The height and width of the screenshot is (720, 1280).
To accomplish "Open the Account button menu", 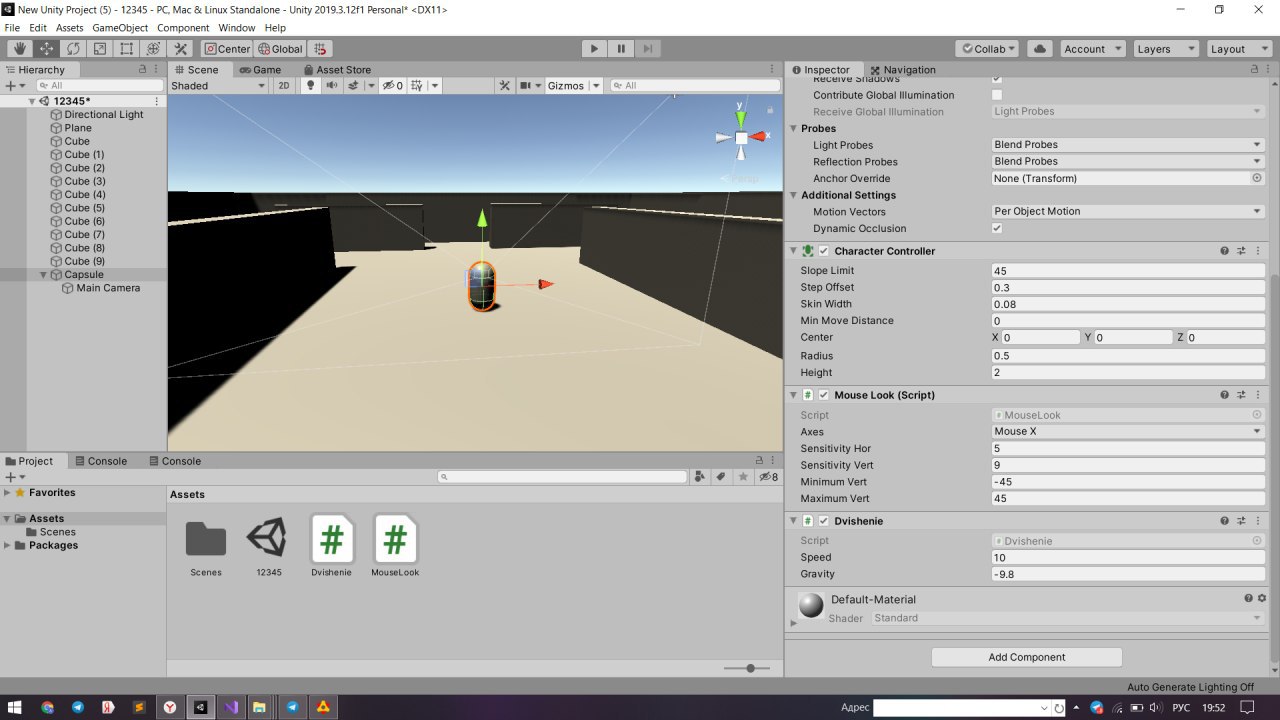I will tap(1091, 48).
